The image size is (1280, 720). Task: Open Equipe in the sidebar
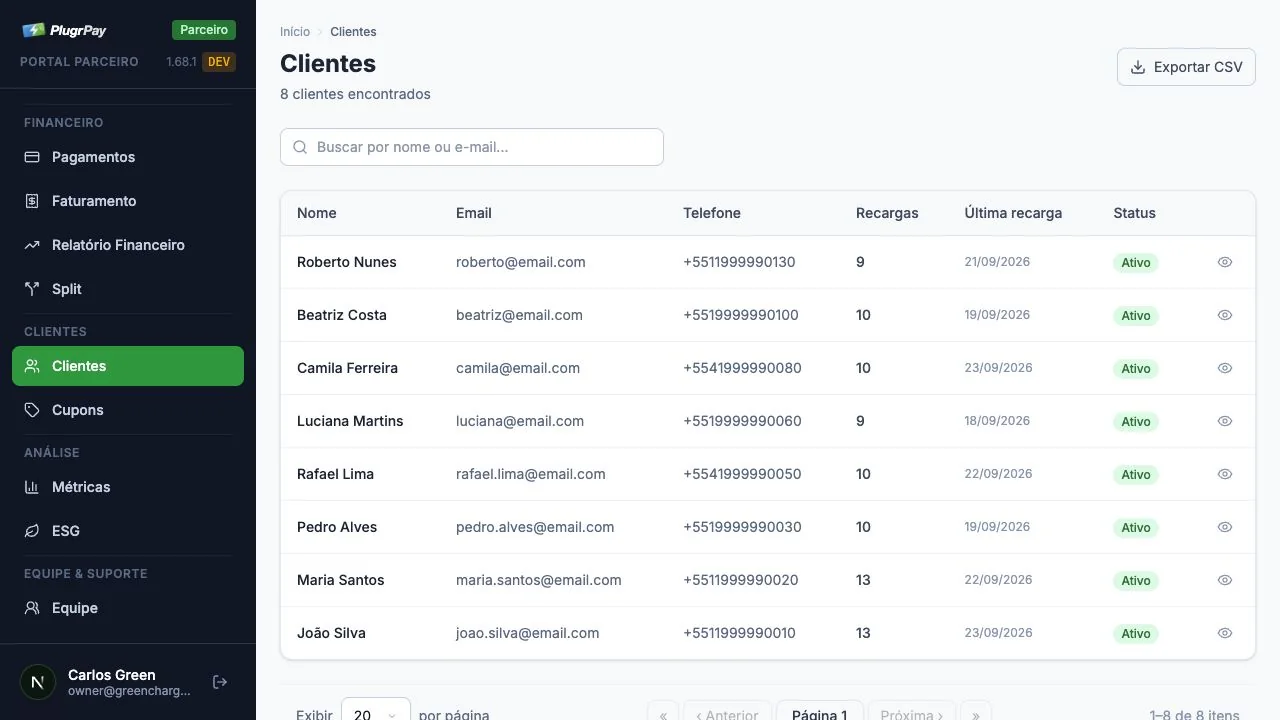(x=128, y=608)
